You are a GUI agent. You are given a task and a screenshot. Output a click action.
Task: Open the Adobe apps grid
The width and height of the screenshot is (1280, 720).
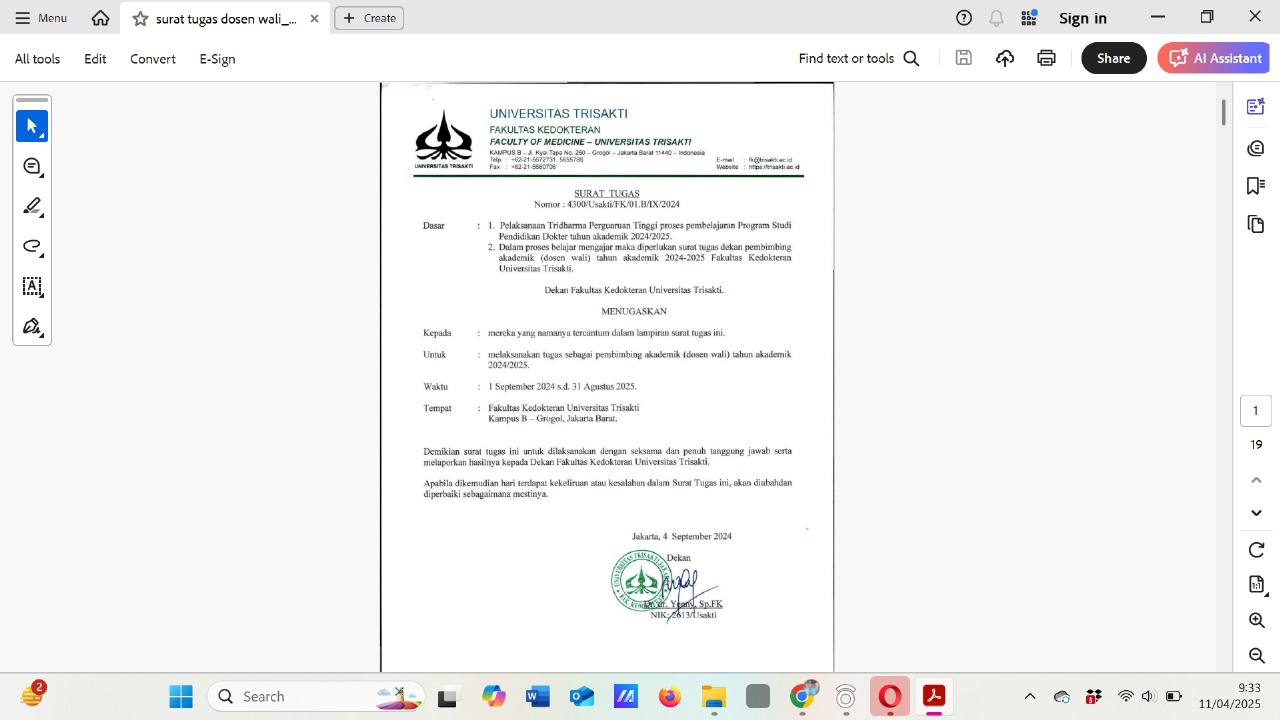pos(1028,18)
